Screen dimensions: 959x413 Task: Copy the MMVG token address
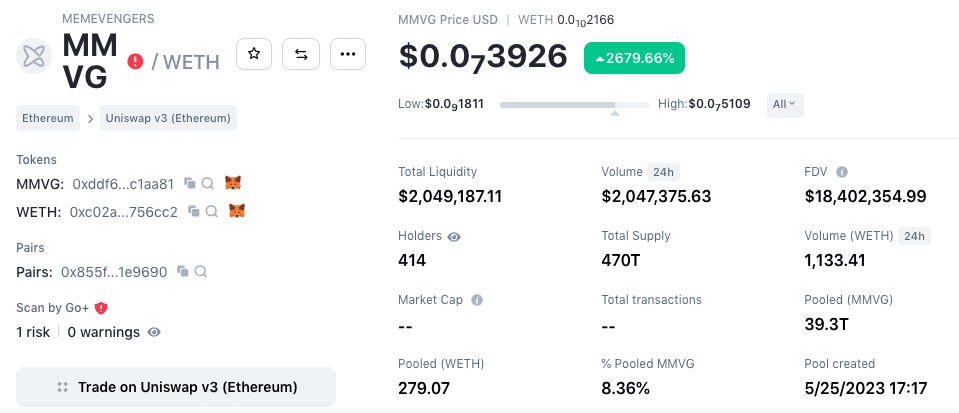pos(190,184)
